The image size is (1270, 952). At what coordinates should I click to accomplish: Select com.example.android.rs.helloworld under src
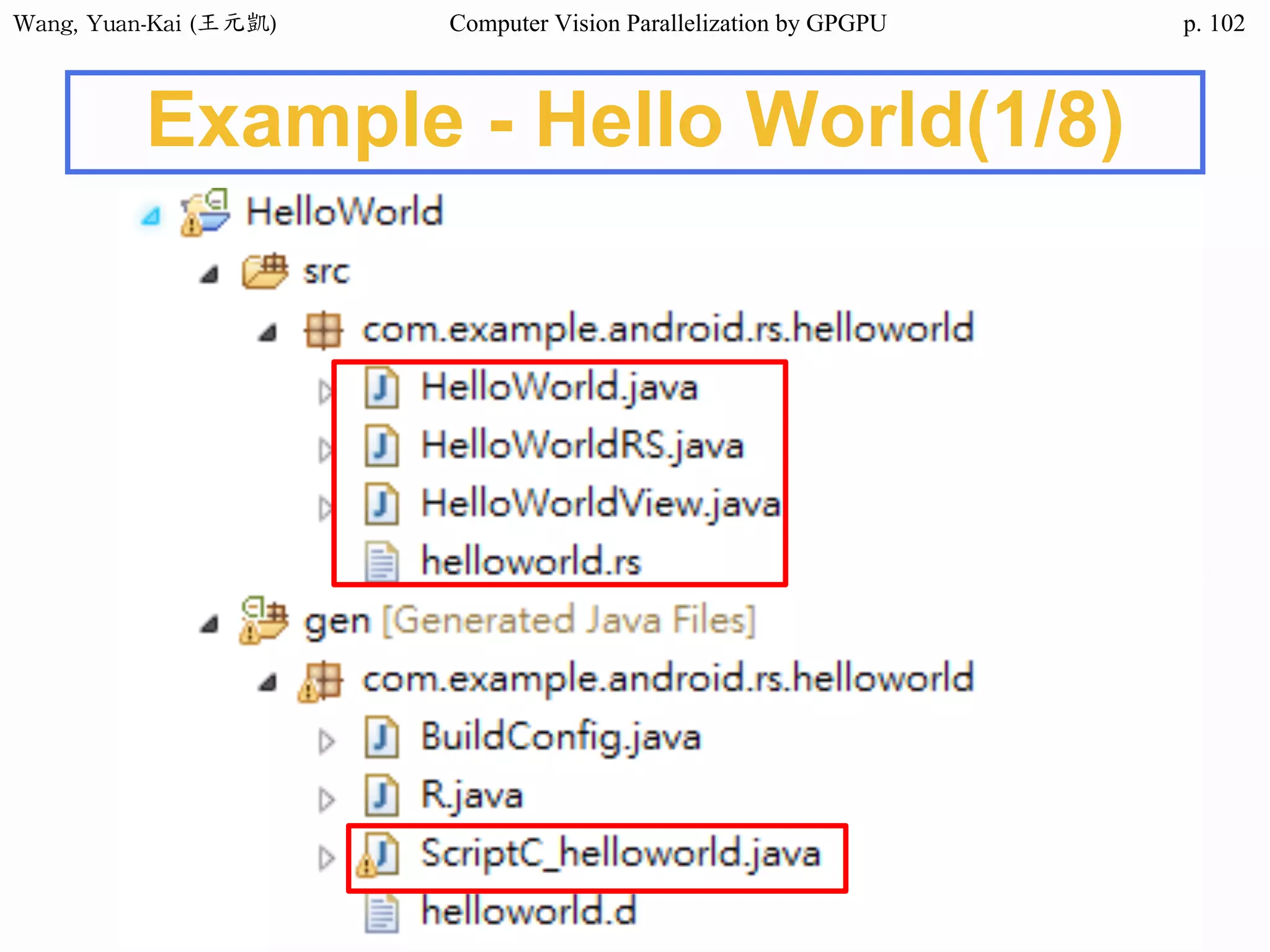click(668, 329)
